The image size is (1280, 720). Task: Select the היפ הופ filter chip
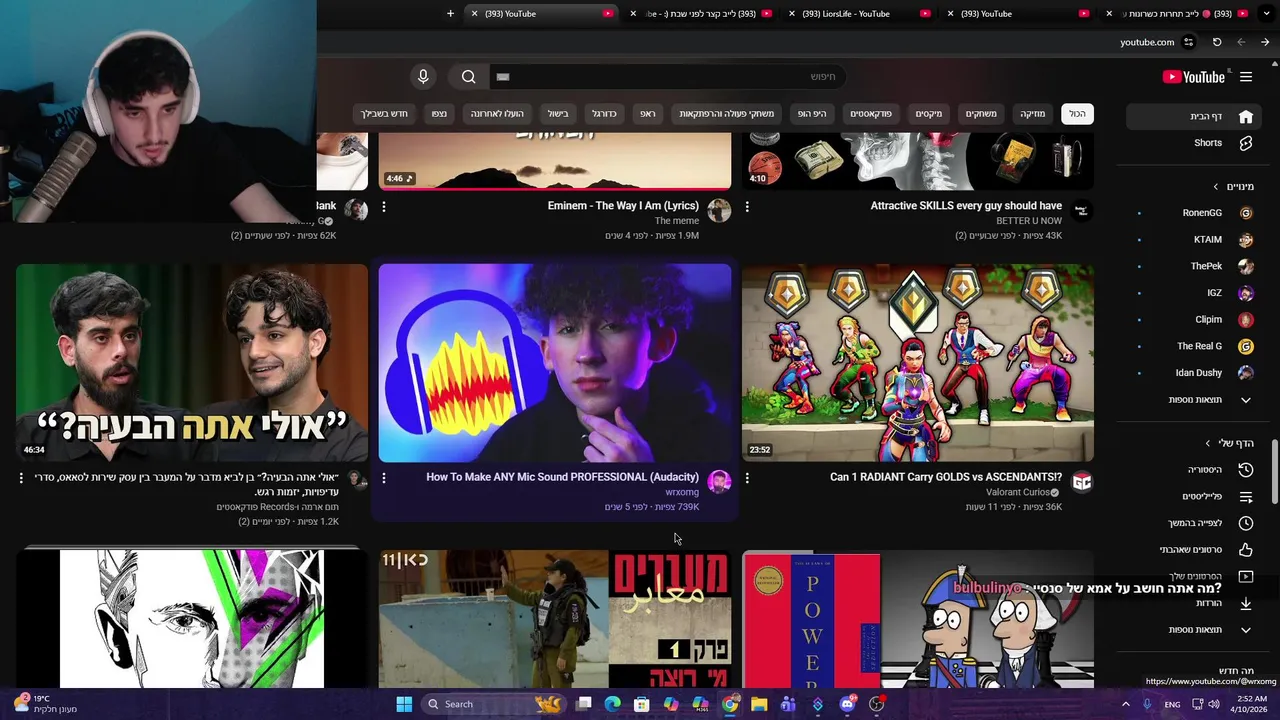812,114
